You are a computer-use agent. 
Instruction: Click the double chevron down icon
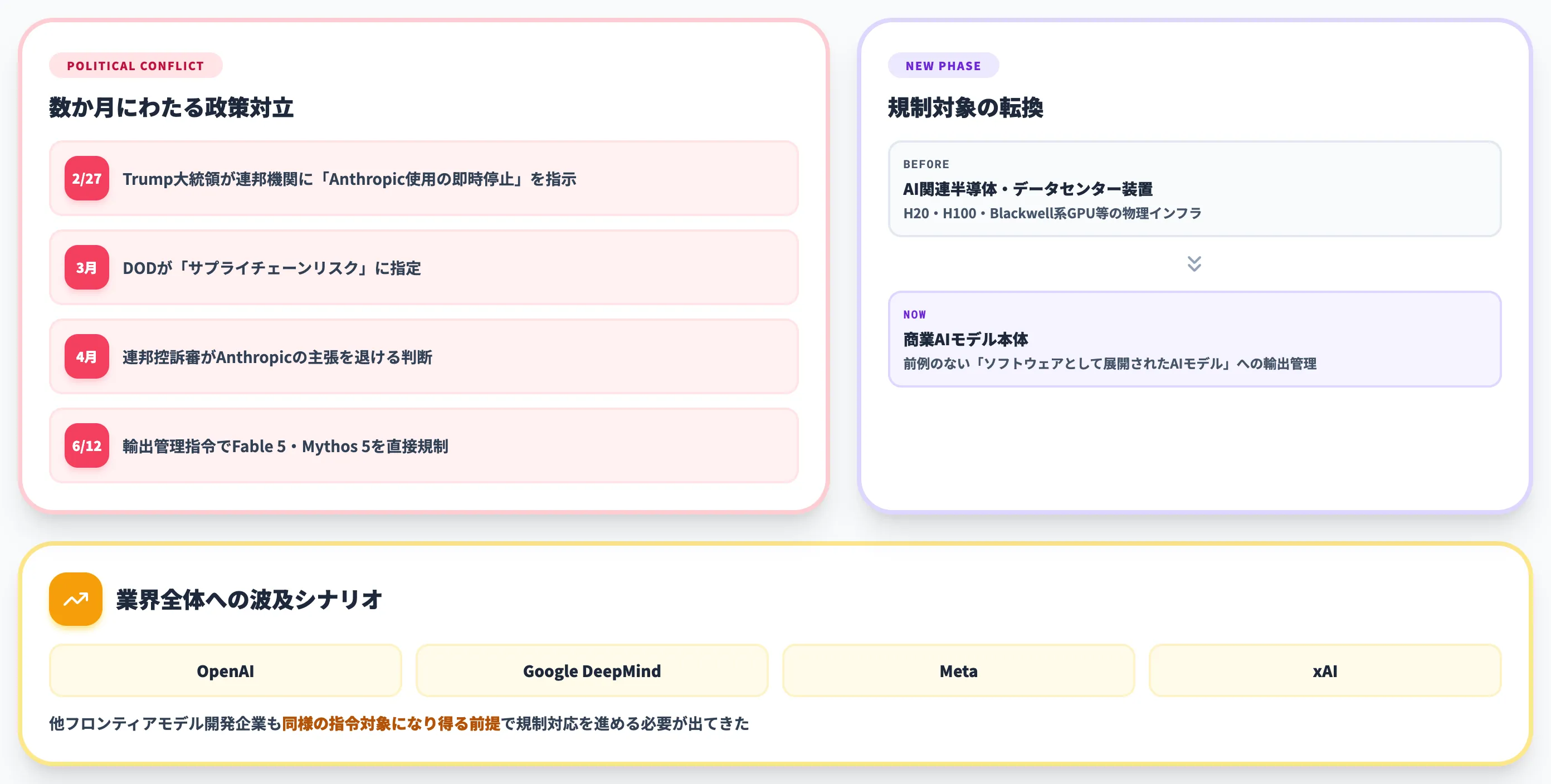tap(1194, 263)
